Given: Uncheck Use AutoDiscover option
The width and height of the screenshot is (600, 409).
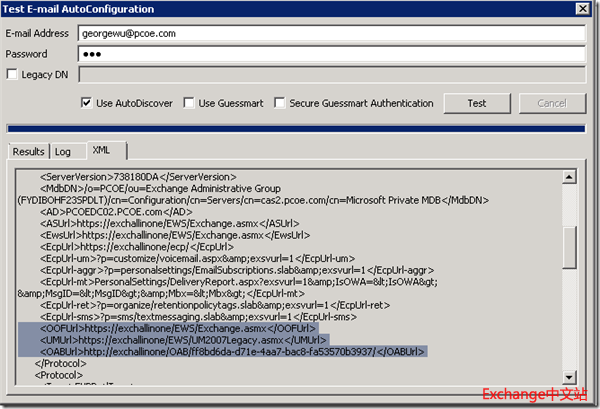Looking at the screenshot, I should (87, 103).
